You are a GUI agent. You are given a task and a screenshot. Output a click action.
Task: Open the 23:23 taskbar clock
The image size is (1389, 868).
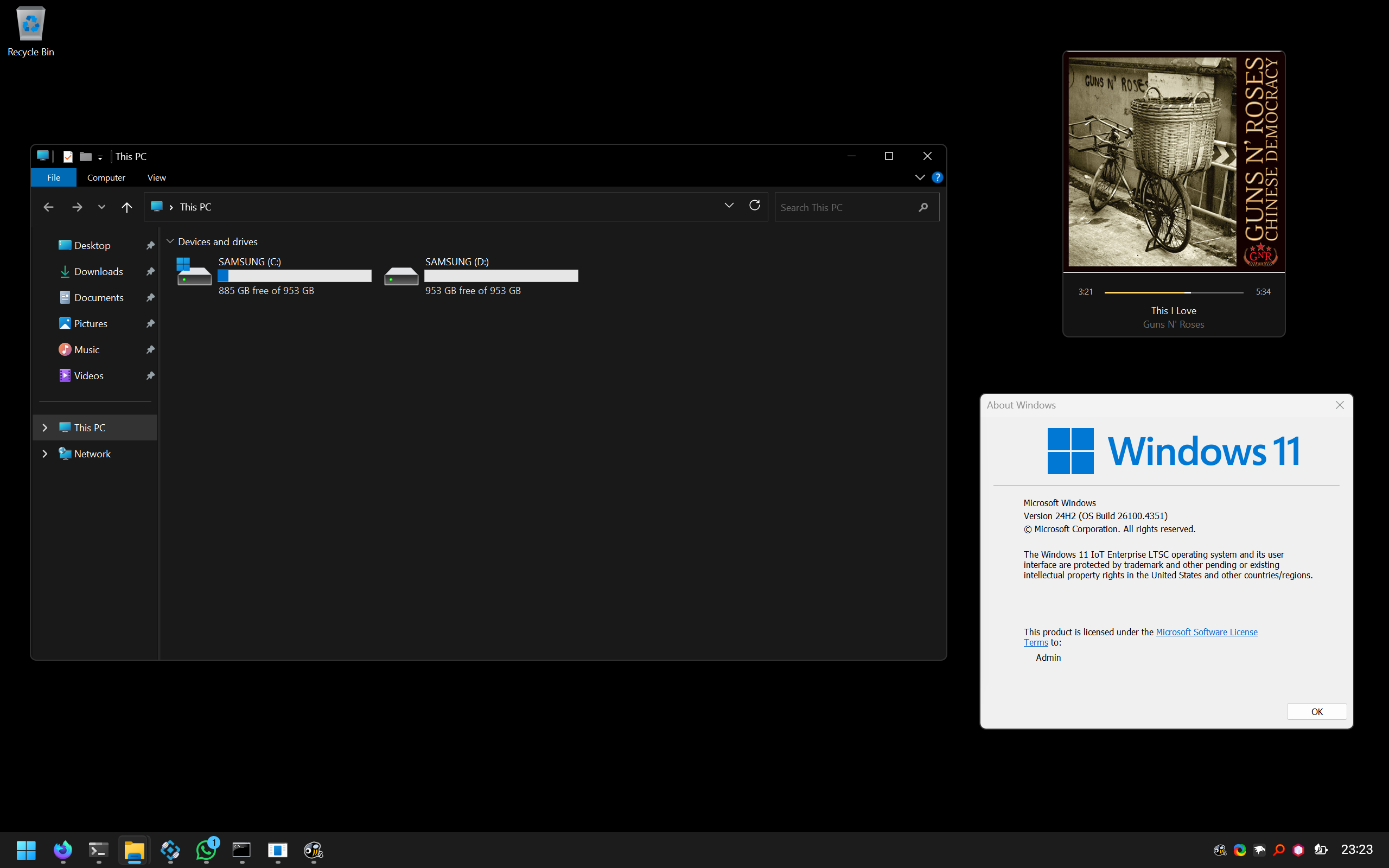(1357, 850)
